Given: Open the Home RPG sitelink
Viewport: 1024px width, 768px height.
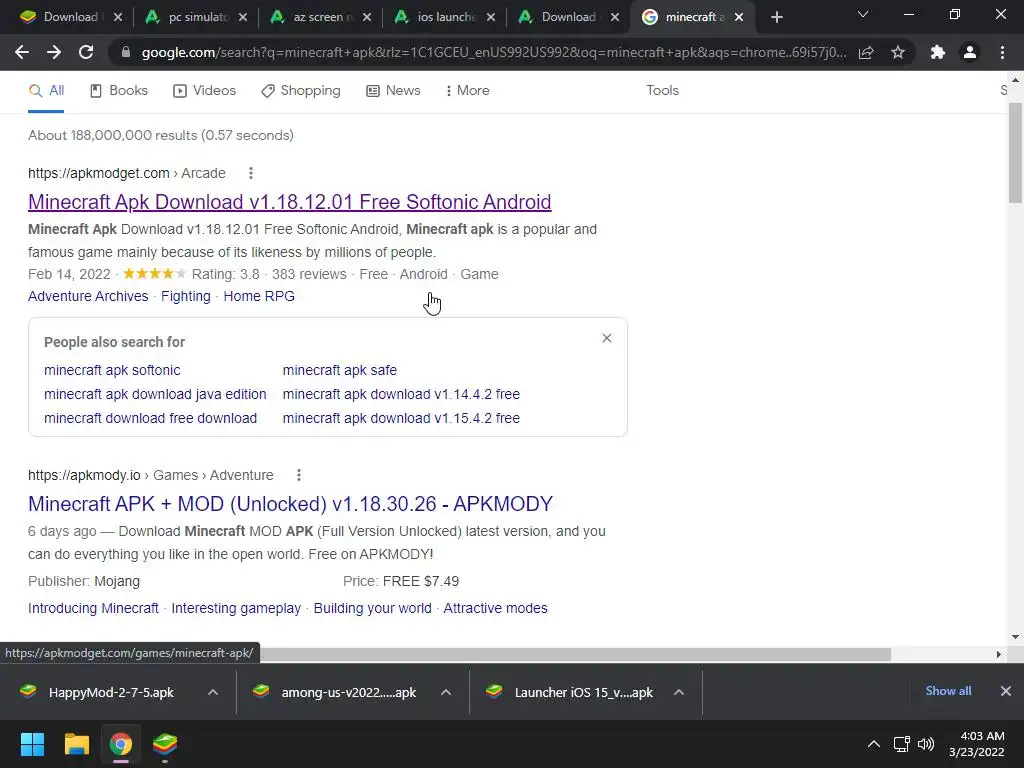Looking at the screenshot, I should click(259, 296).
